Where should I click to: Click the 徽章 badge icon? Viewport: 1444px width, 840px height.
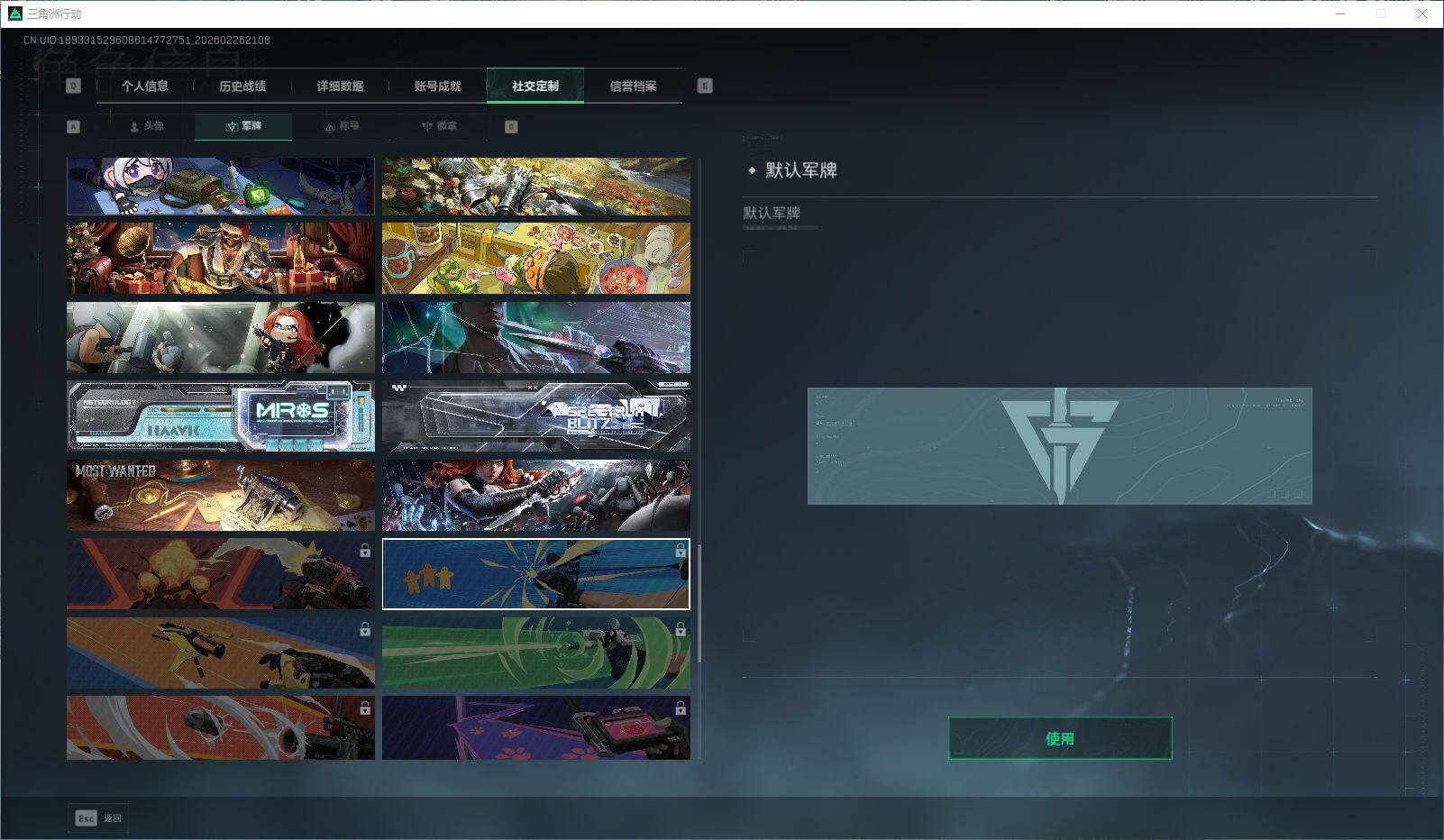(427, 127)
